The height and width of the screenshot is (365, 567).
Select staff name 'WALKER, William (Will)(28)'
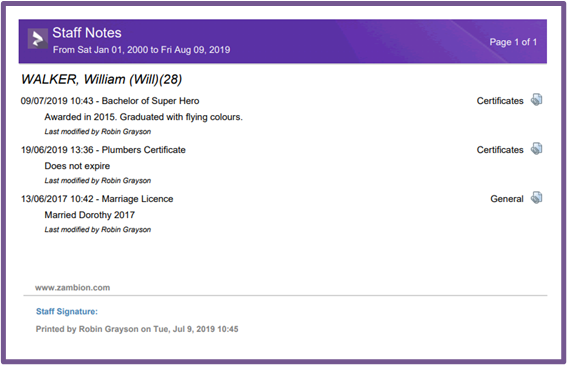point(102,79)
